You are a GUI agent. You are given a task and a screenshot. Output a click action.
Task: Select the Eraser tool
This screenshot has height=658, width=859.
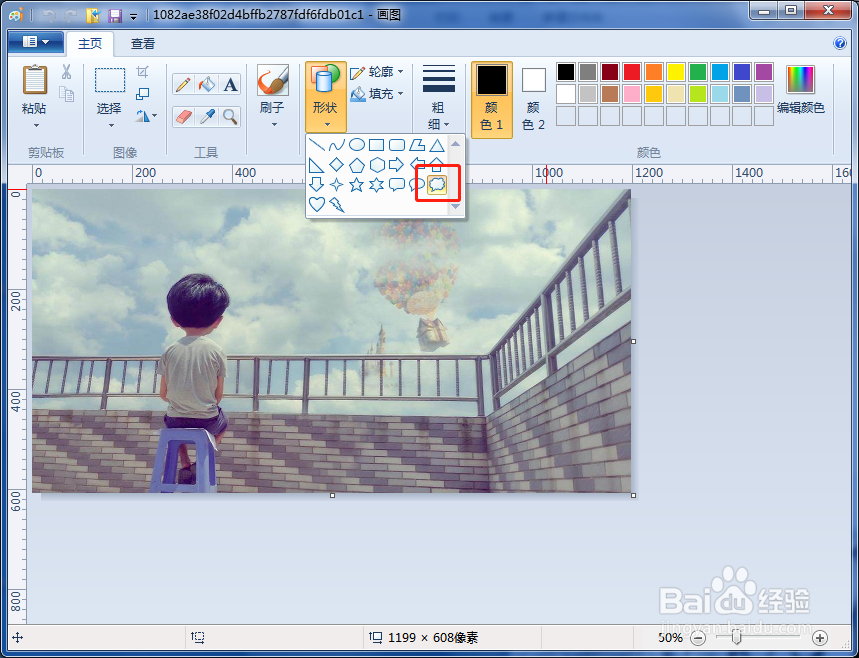pyautogui.click(x=184, y=117)
